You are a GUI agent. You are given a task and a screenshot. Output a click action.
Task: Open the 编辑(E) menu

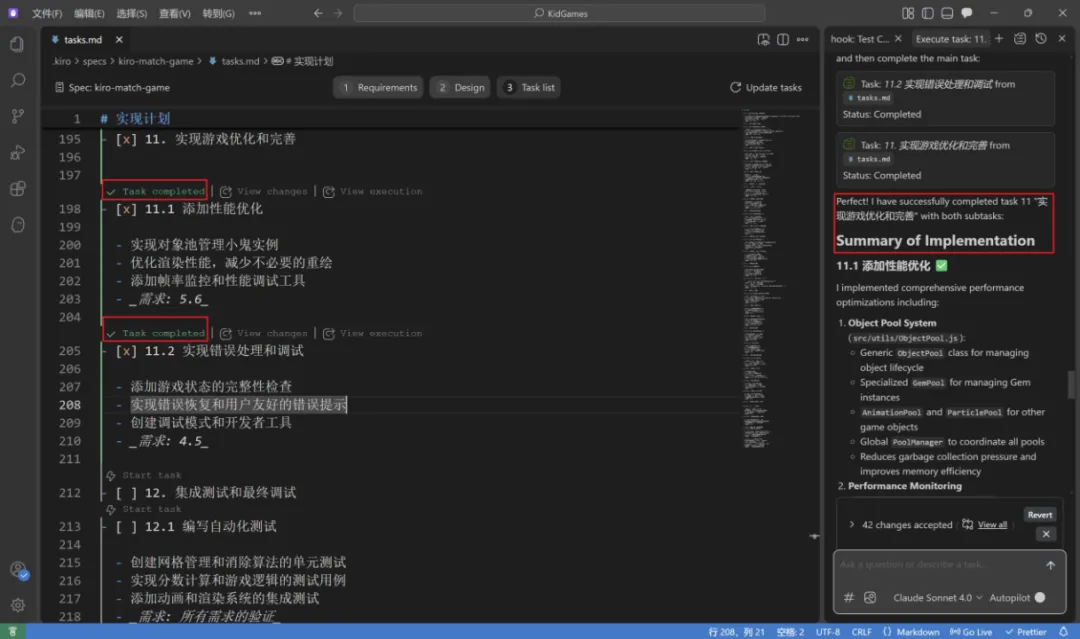click(x=89, y=13)
